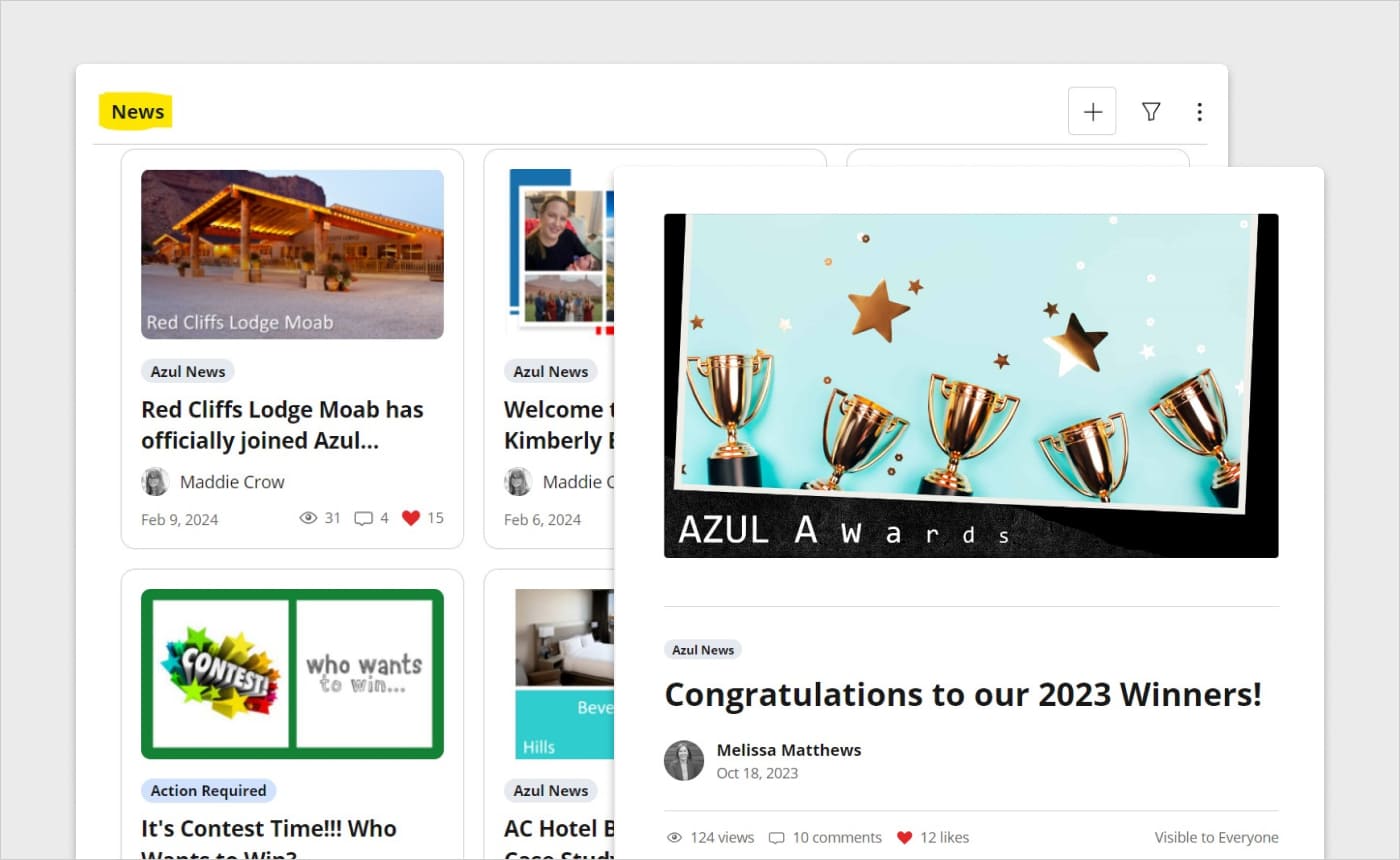Screen dimensions: 1400x860
Task: Click the News section title
Action: pyautogui.click(x=137, y=112)
